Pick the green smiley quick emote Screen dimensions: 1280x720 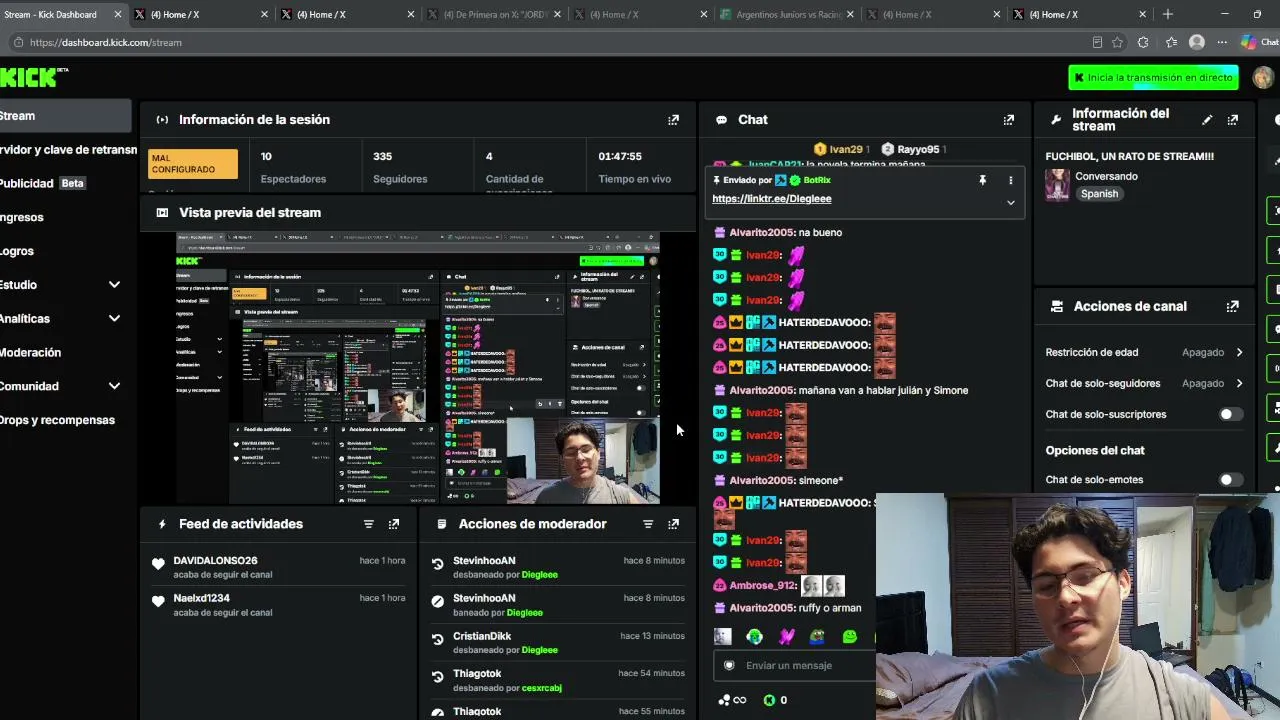850,636
